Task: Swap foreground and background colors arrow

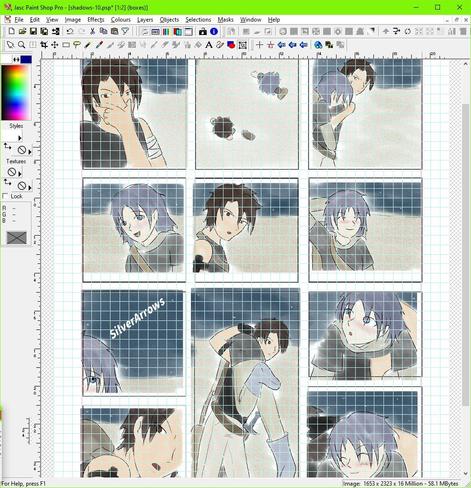Action: pos(16,60)
